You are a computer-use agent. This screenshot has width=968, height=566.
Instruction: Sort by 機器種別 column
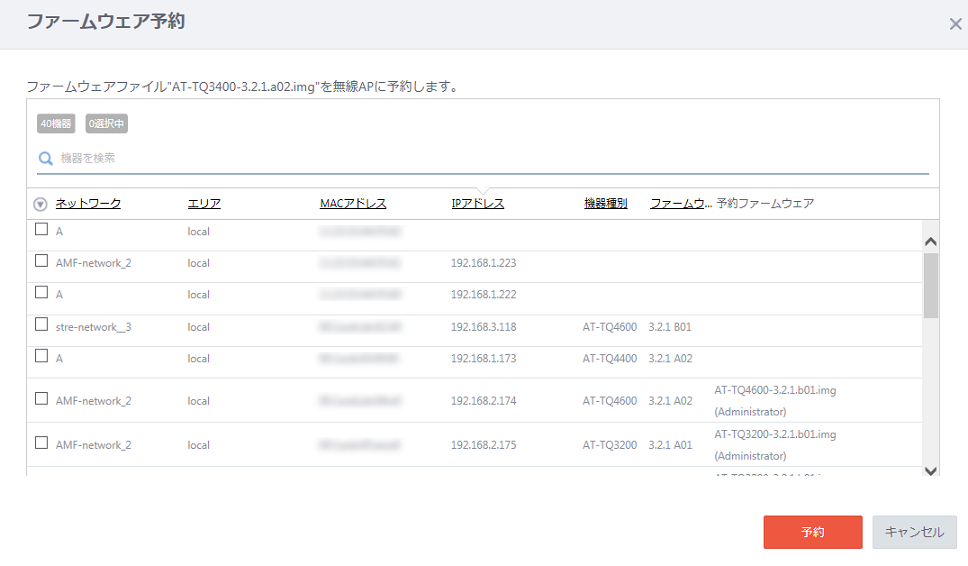tap(606, 203)
